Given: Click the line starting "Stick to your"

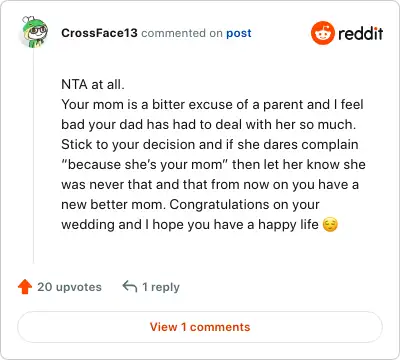Looking at the screenshot, I should (x=210, y=145).
